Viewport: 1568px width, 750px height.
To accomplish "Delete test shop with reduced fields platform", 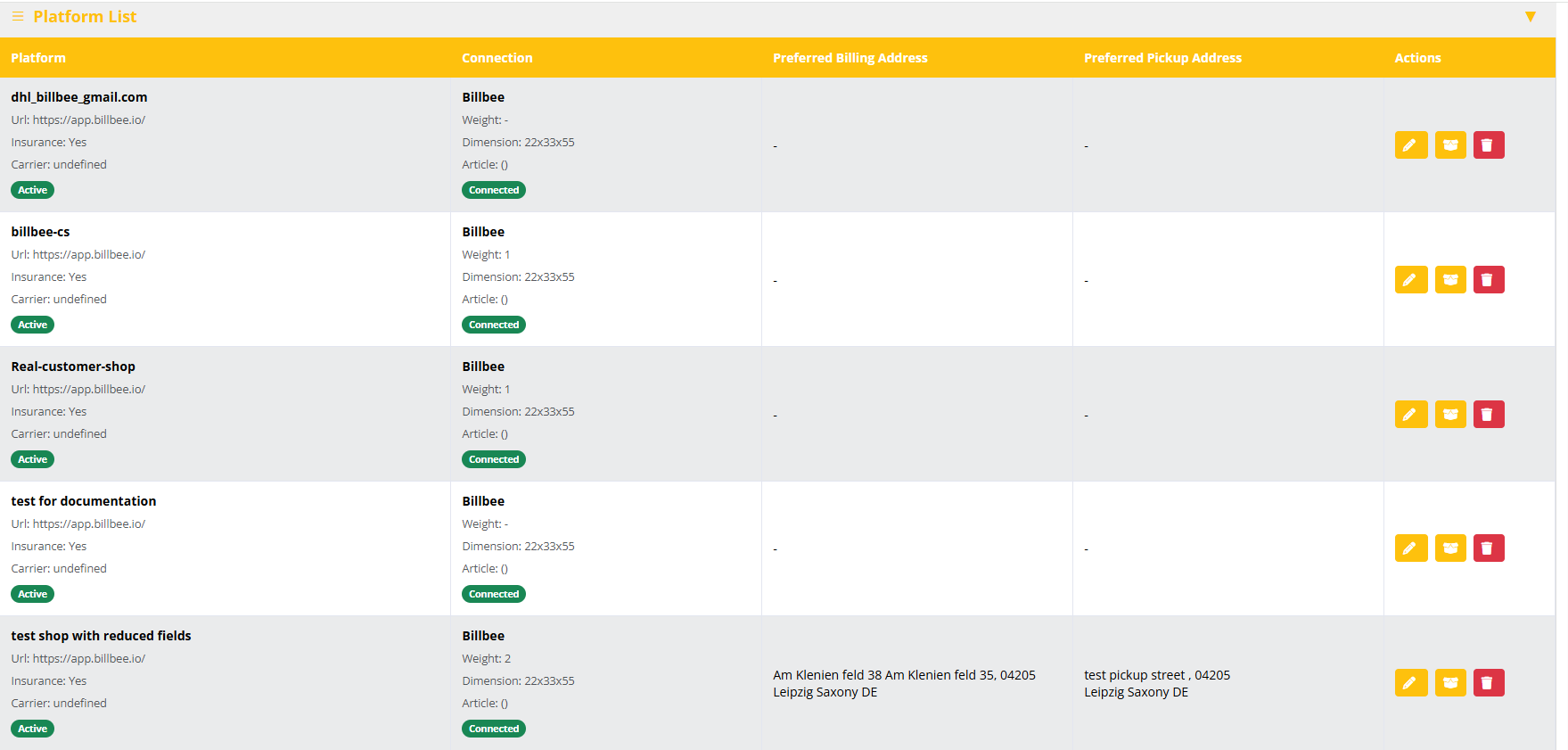I will [1489, 682].
